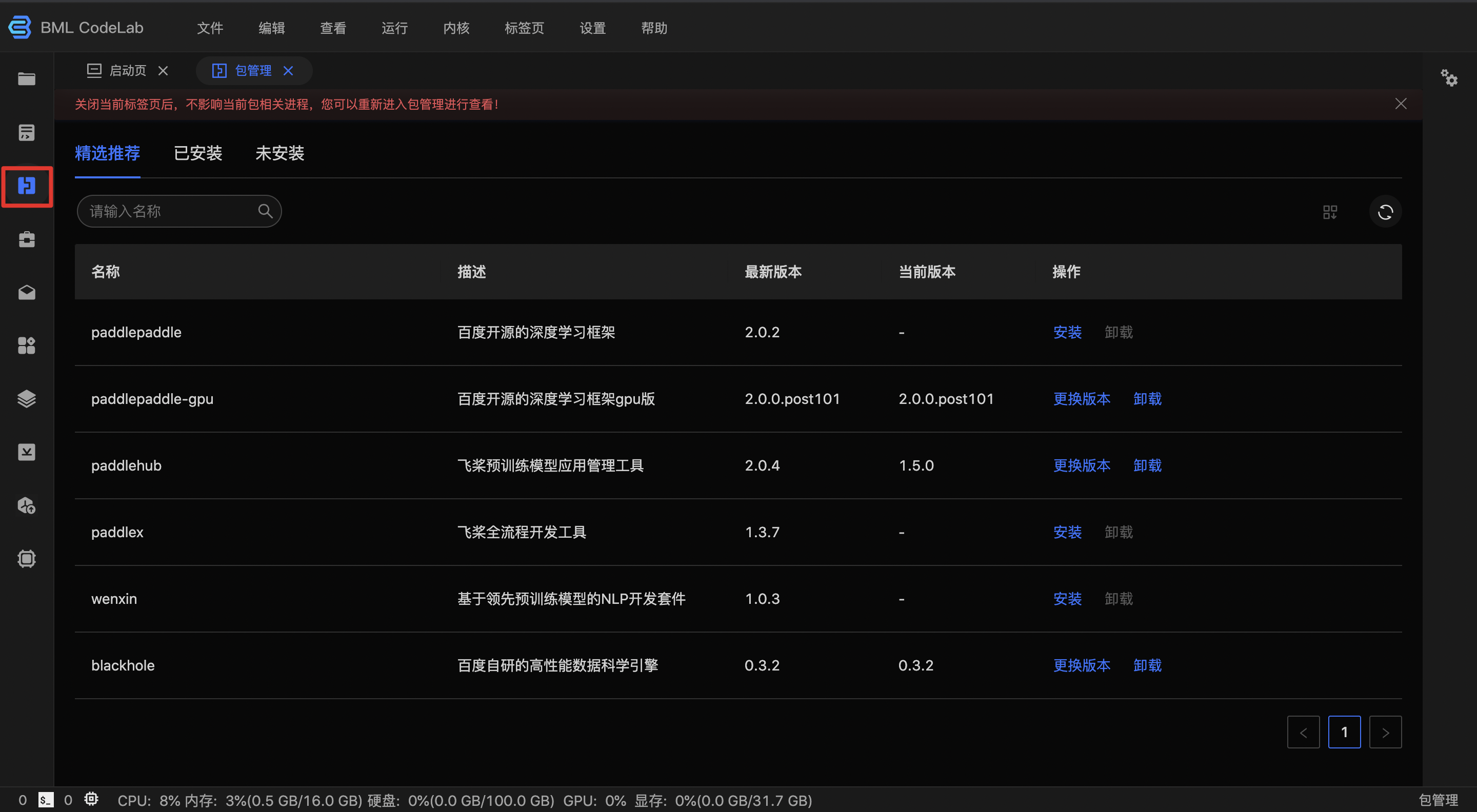Click the paddlepaddle-gpu name cell
Image resolution: width=1477 pixels, height=812 pixels.
[x=152, y=399]
